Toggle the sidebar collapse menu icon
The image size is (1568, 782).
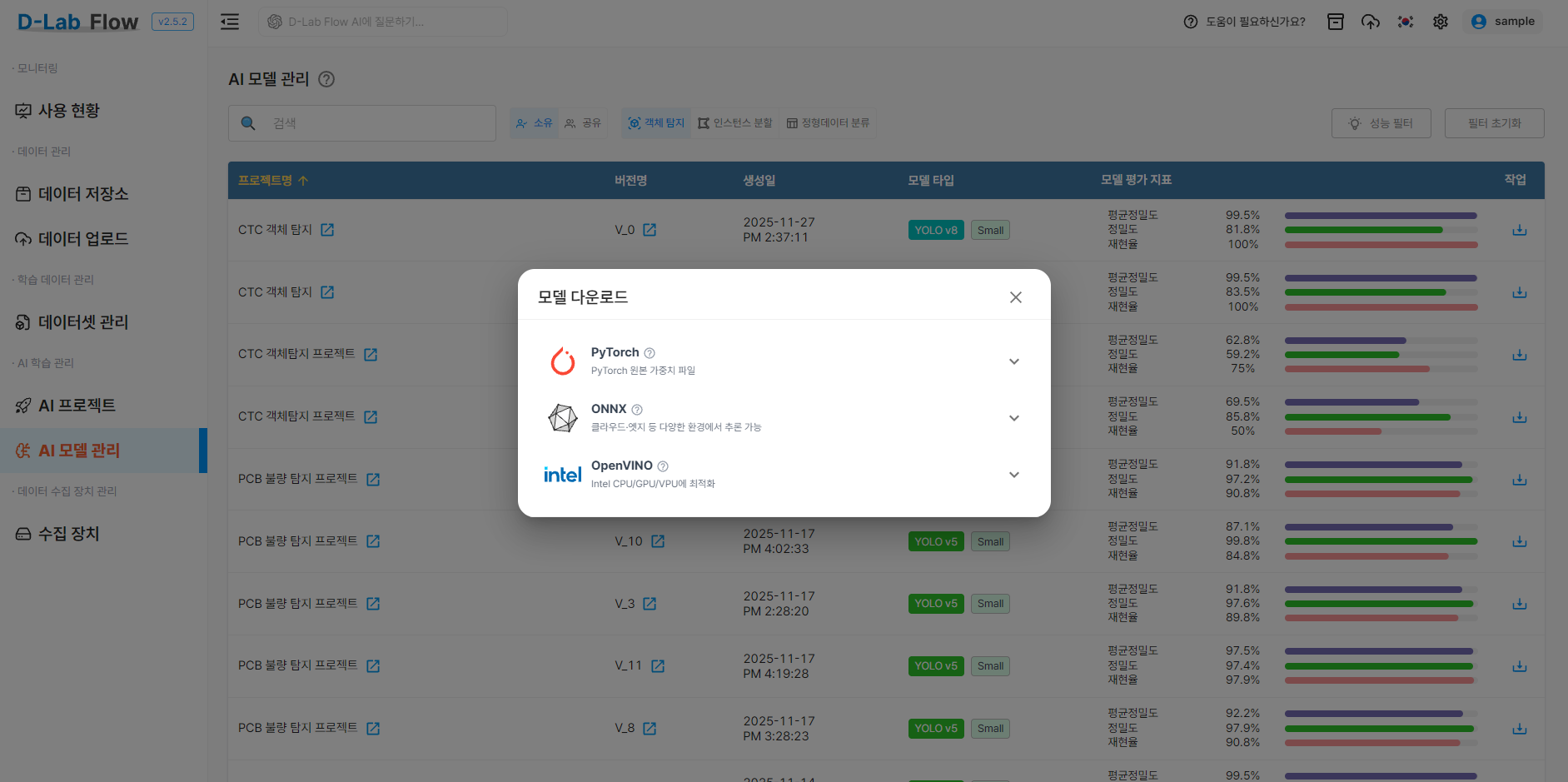230,22
